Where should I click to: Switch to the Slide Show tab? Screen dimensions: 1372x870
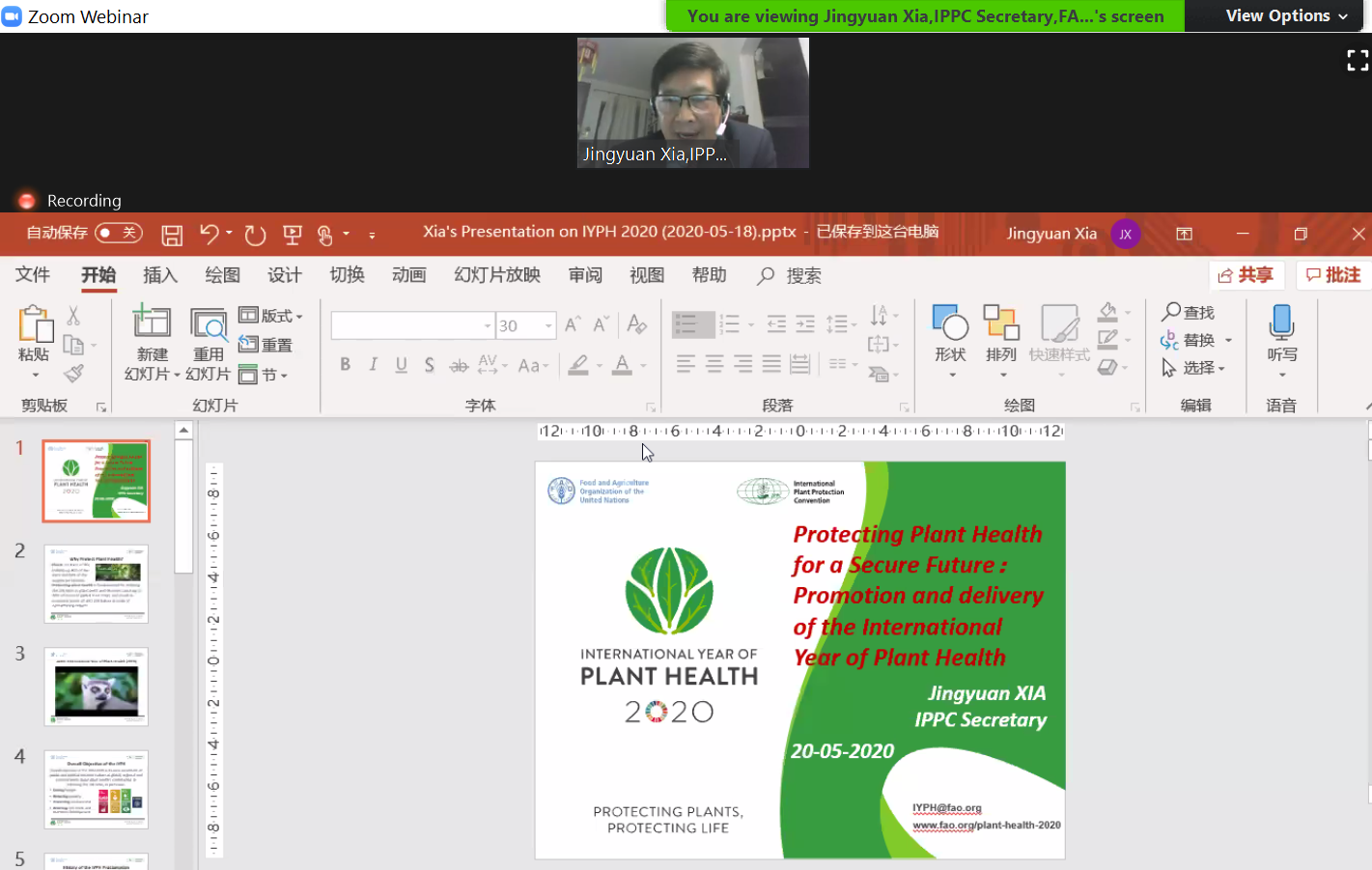[496, 275]
